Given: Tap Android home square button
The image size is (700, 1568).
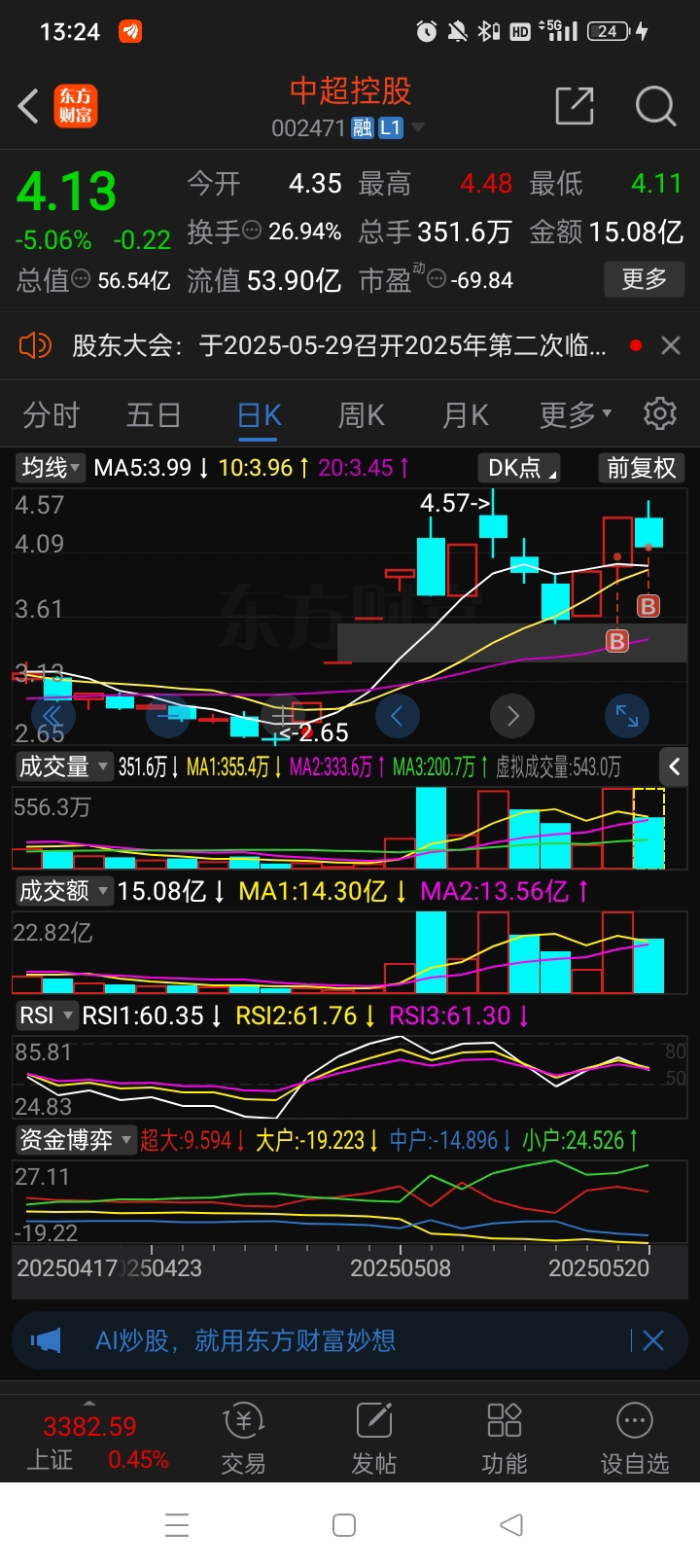Looking at the screenshot, I should tap(344, 1525).
